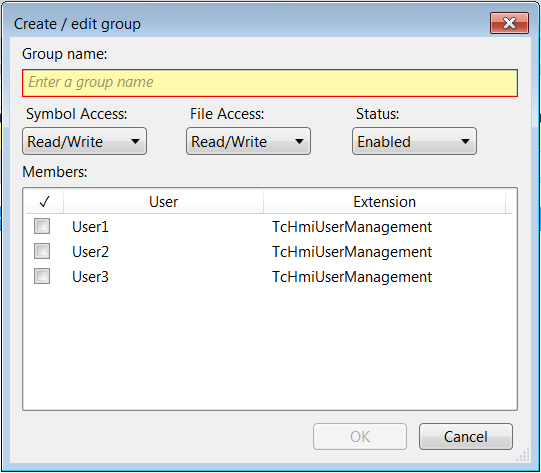Viewport: 541px width, 473px height.
Task: Open the Status dropdown showing Enabled
Action: 414,141
